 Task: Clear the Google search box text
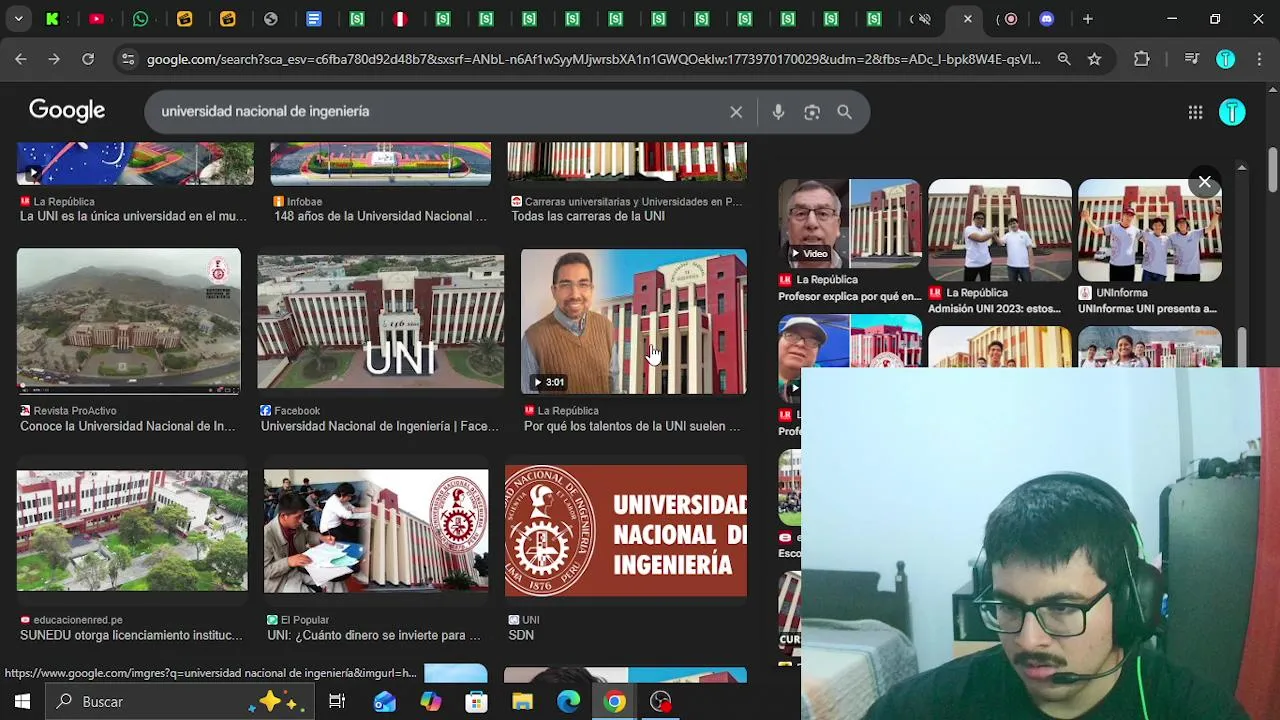736,112
